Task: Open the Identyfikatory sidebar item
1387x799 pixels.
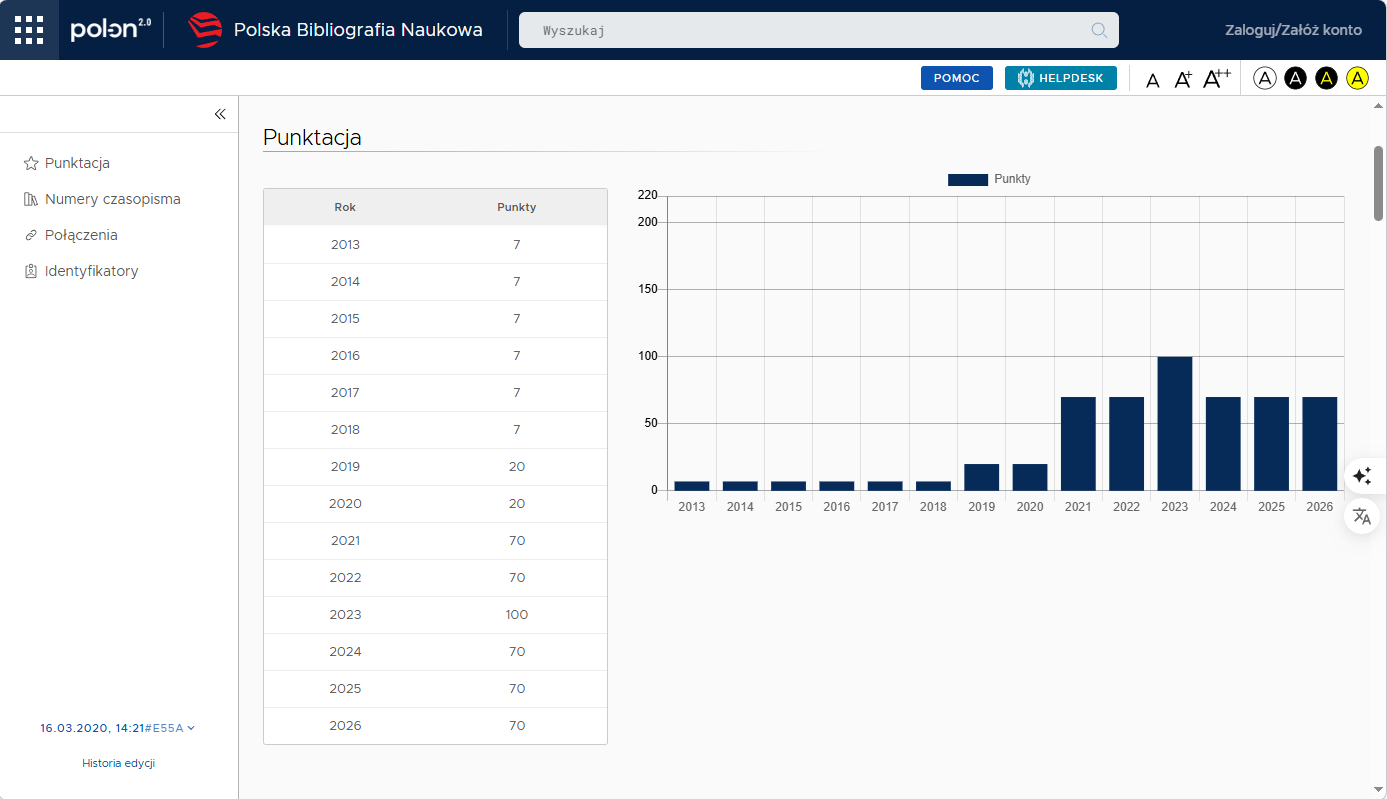Action: (91, 271)
